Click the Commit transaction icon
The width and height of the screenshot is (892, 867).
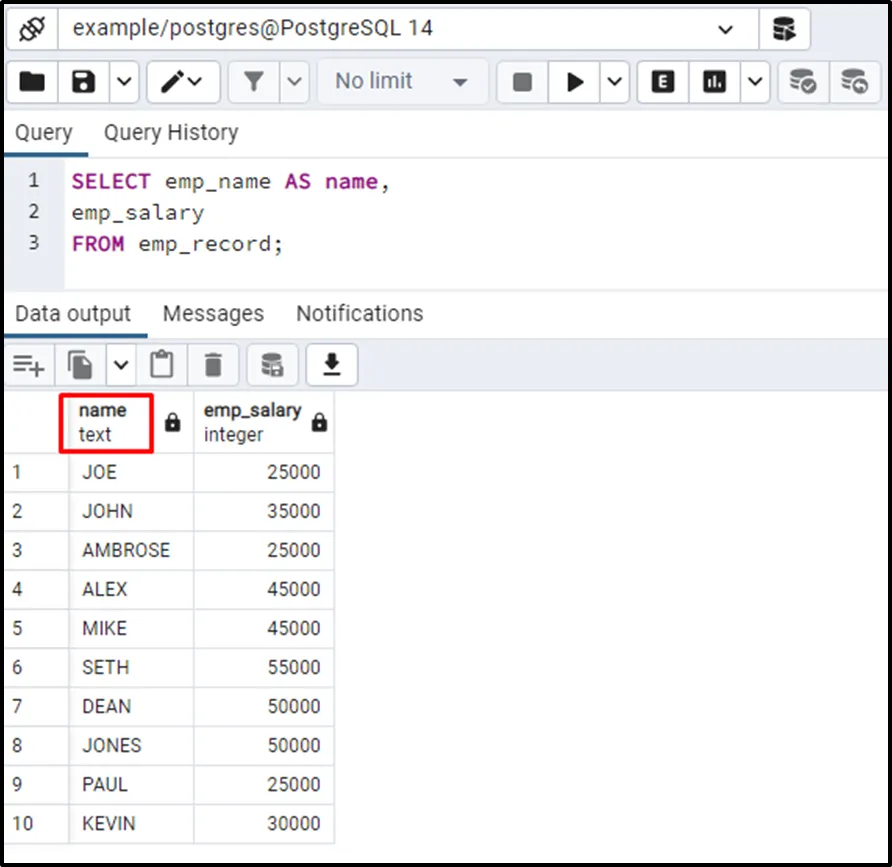click(802, 82)
